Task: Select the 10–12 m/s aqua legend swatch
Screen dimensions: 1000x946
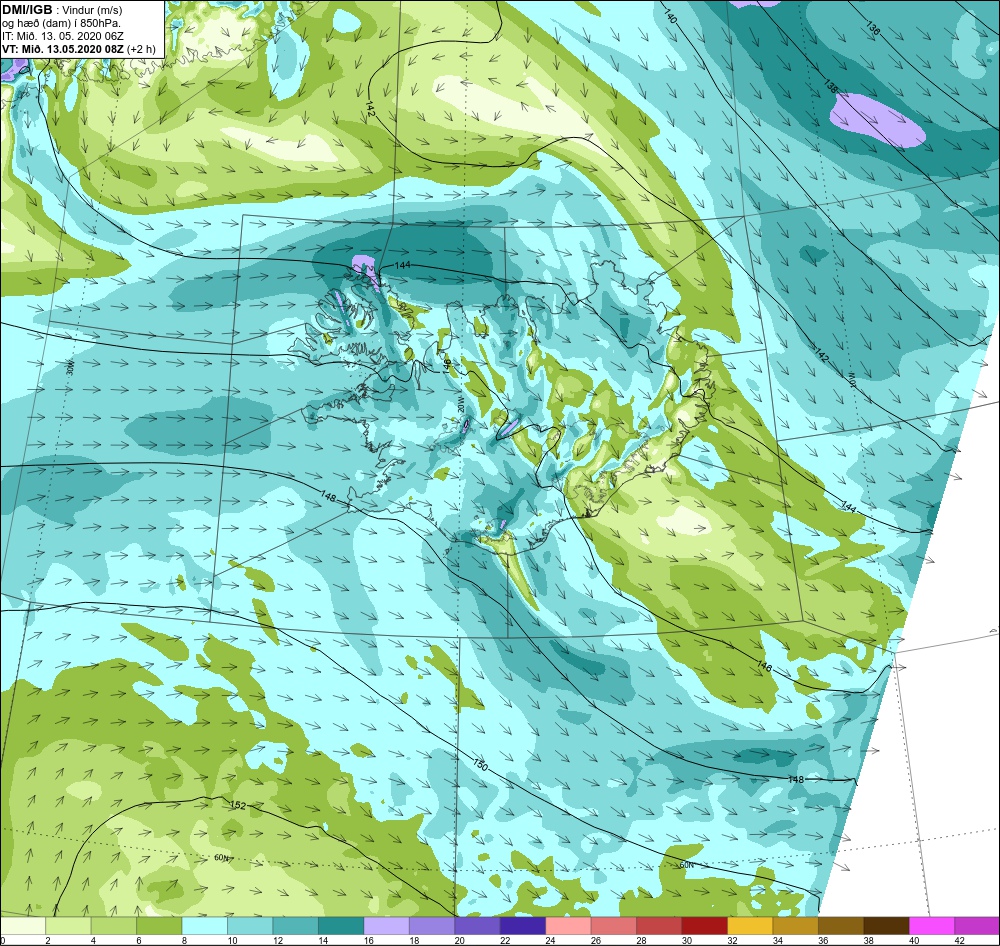Action: click(250, 926)
